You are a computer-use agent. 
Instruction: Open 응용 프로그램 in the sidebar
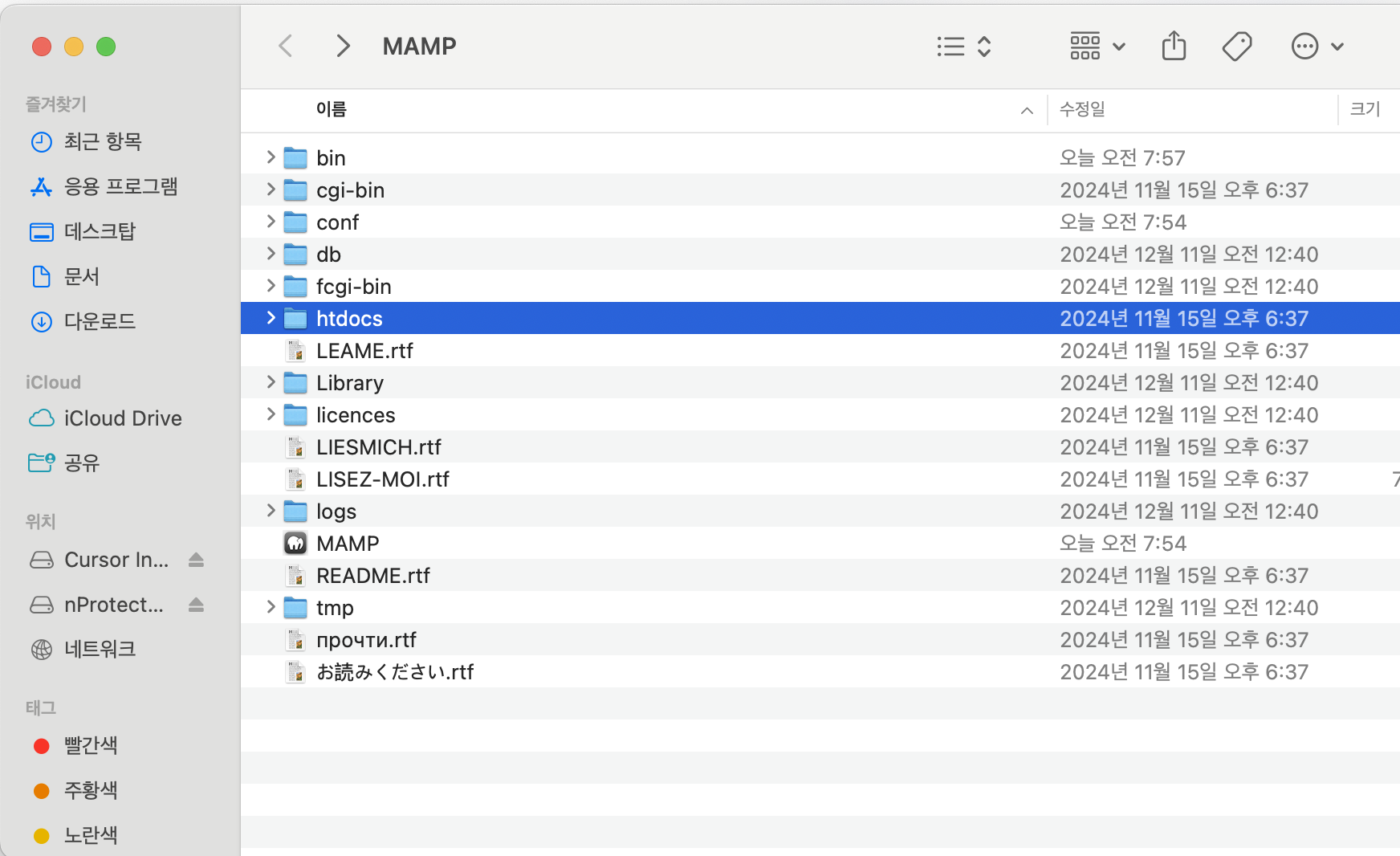tap(120, 187)
